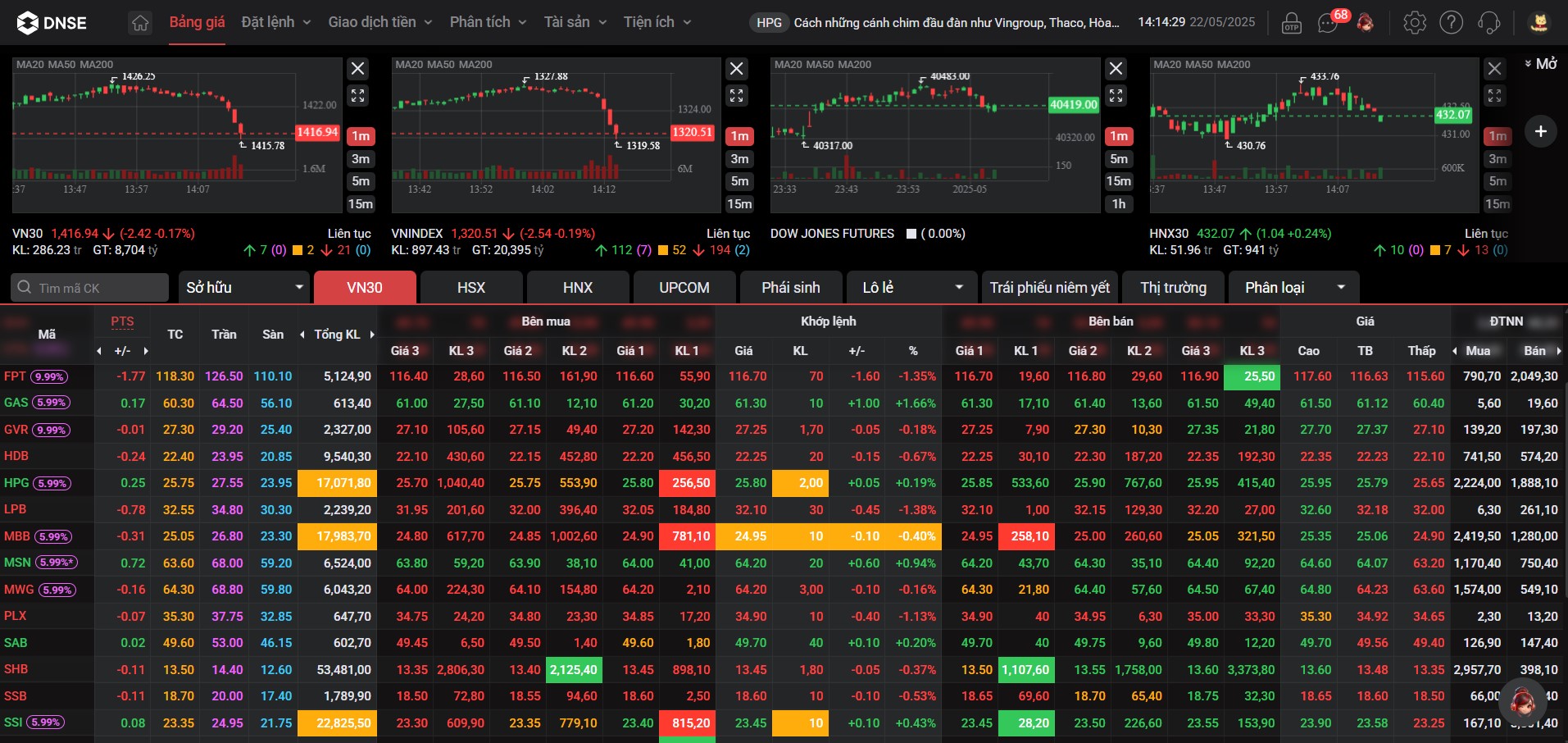This screenshot has height=743, width=1568.
Task: Select 15m interval on HNX30 chart
Action: (1498, 204)
